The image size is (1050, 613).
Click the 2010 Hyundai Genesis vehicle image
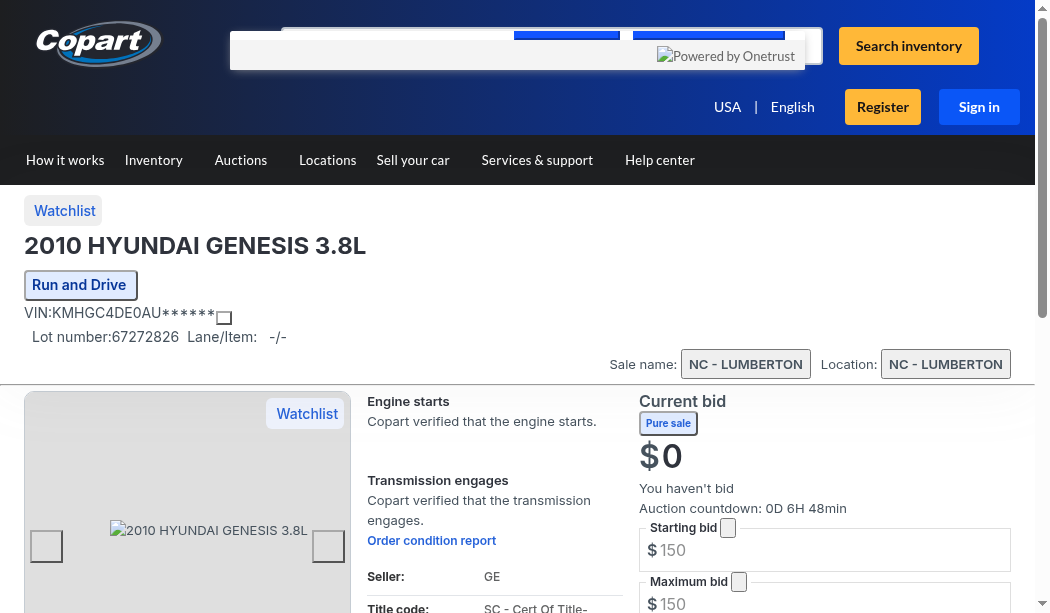coord(208,530)
